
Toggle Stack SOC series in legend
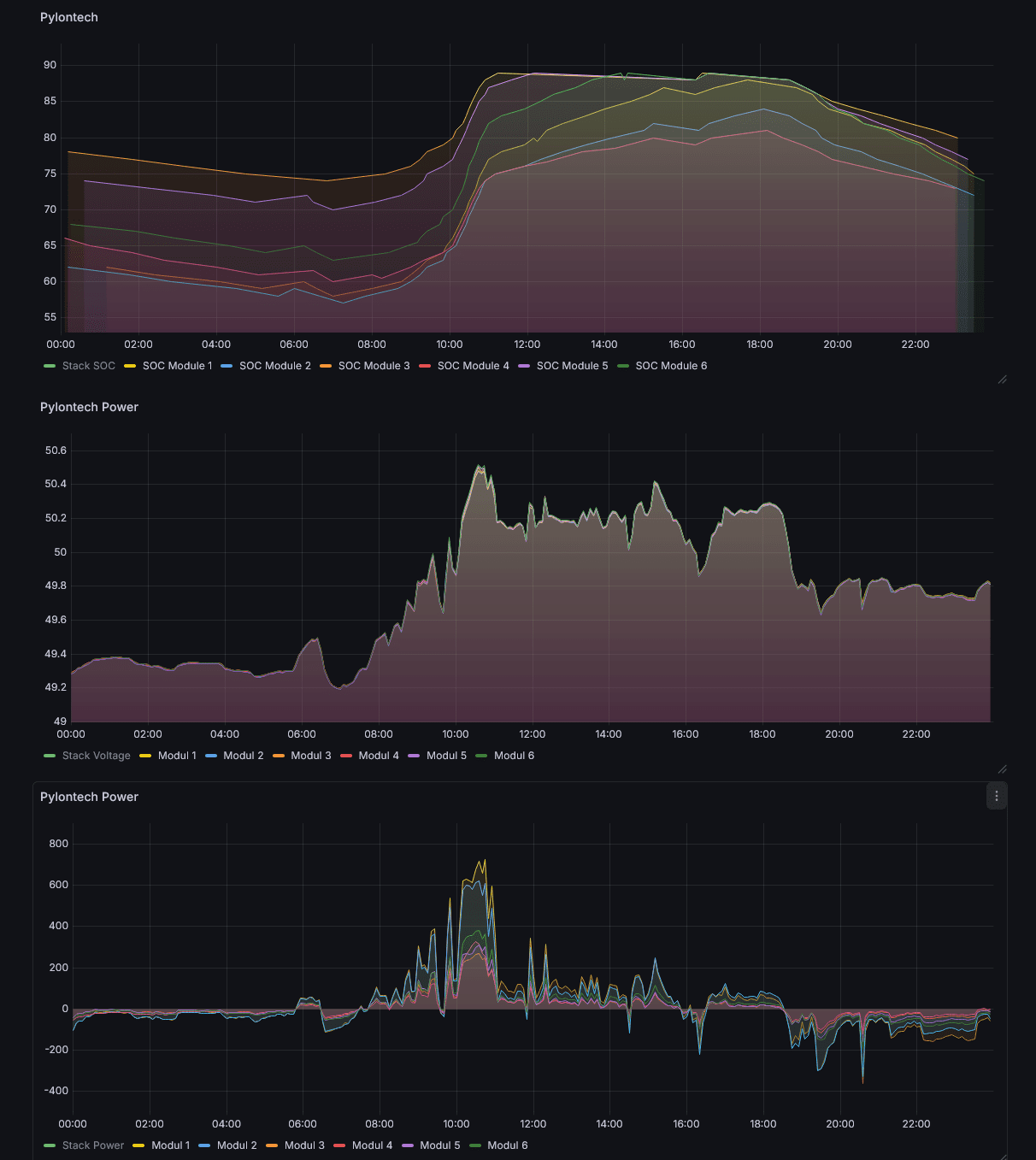pos(88,366)
